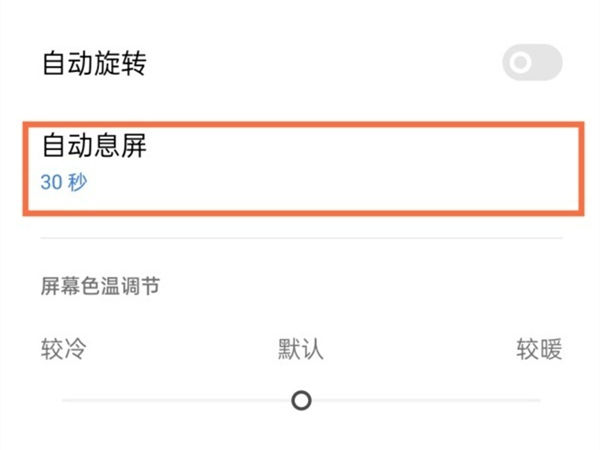Click the color temperature slider handle
This screenshot has width=600, height=450.
(301, 401)
